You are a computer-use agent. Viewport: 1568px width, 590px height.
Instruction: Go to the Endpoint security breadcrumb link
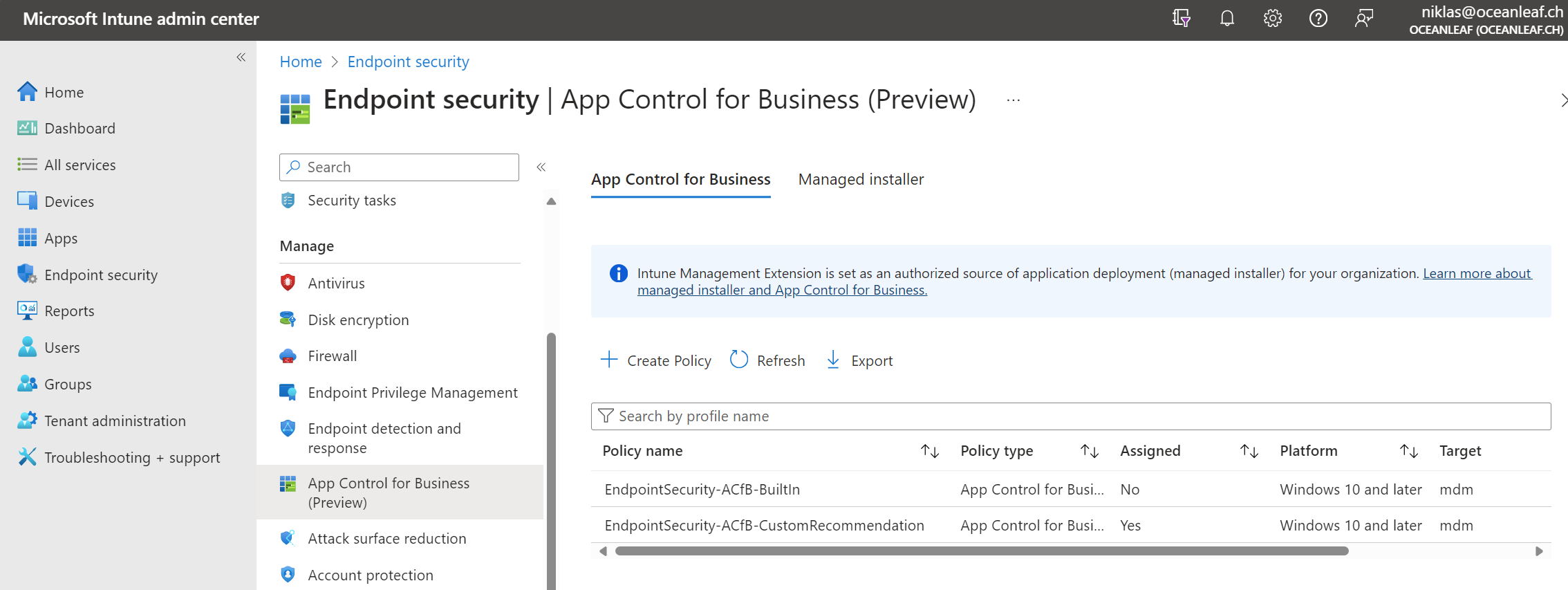408,62
